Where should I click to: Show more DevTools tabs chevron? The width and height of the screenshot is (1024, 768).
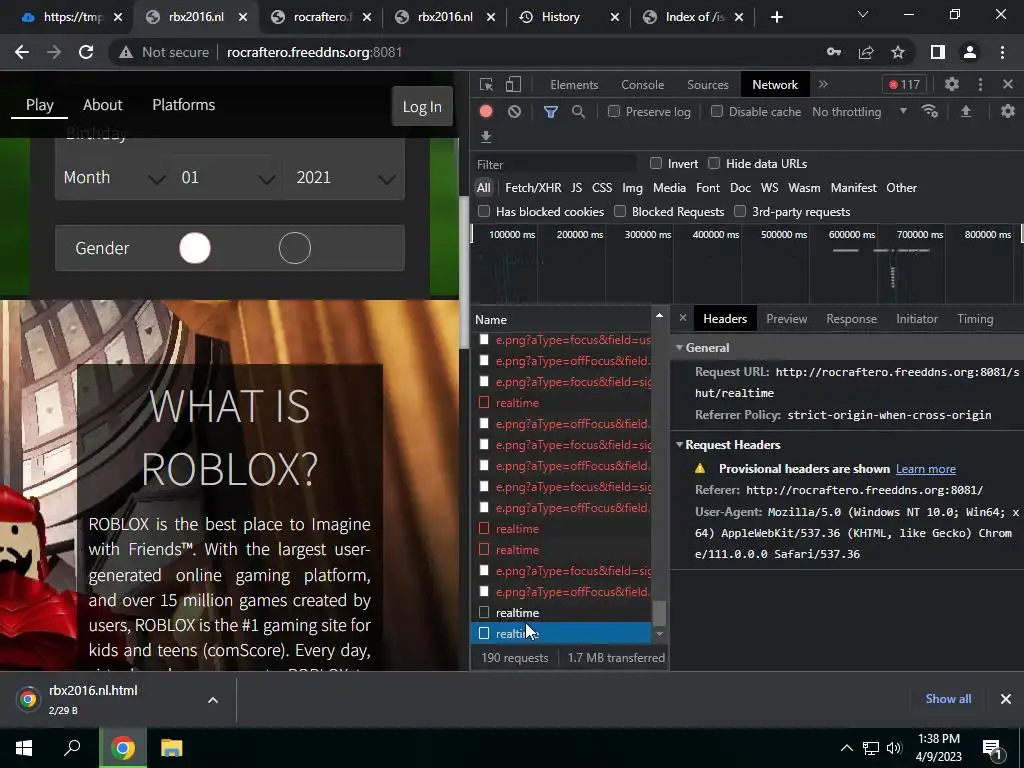823,84
